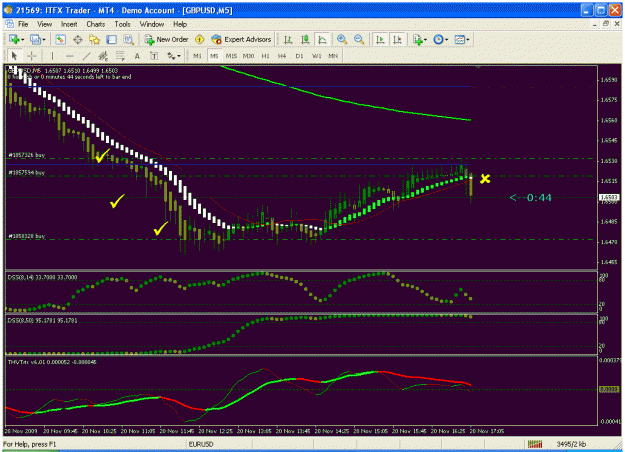
Task: Open the Tools menu
Action: click(122, 24)
